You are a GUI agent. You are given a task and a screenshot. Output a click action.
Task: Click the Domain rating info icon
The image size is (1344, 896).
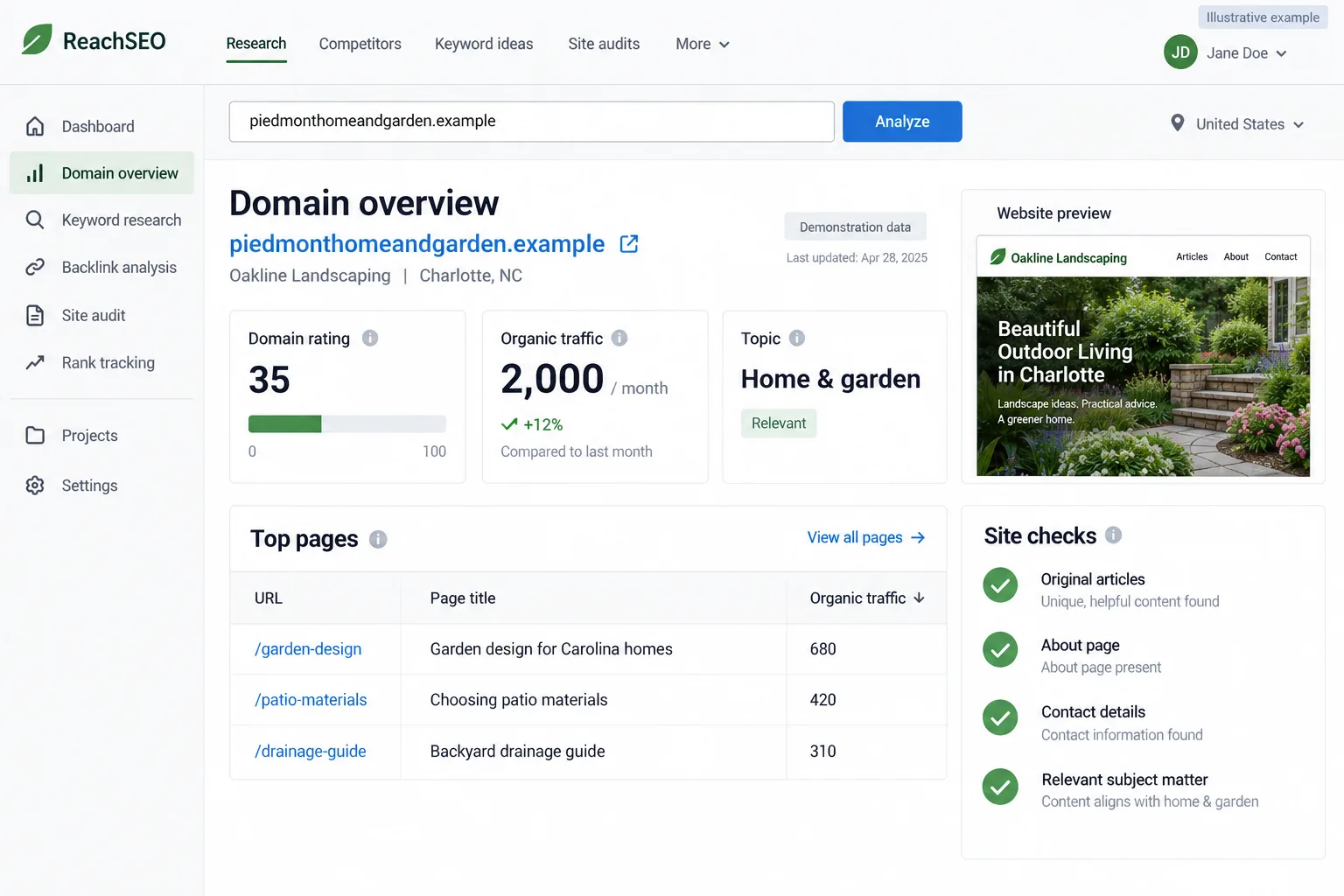370,338
